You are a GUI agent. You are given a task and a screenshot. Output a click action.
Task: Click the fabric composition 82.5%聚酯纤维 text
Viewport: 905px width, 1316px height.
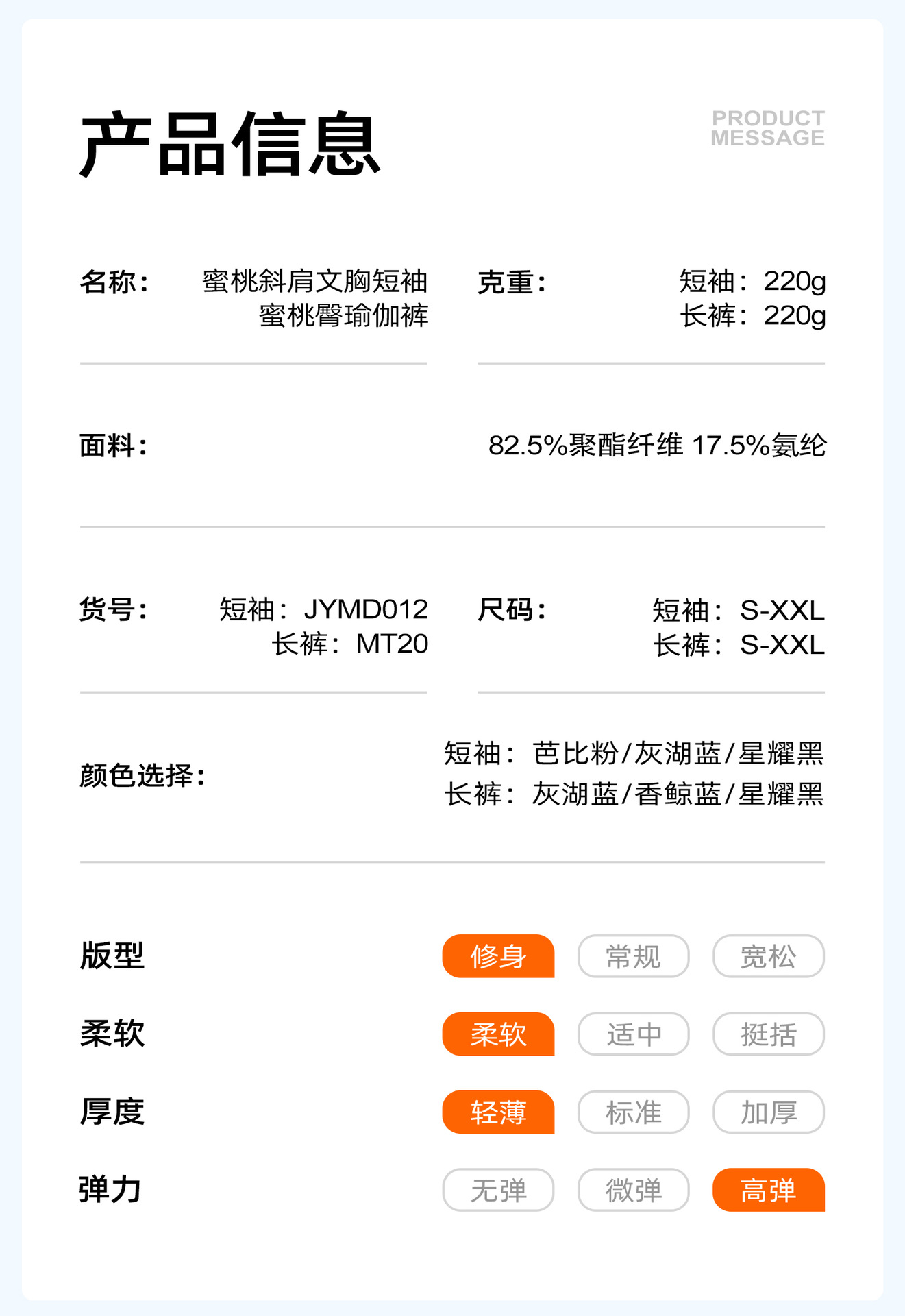point(586,446)
